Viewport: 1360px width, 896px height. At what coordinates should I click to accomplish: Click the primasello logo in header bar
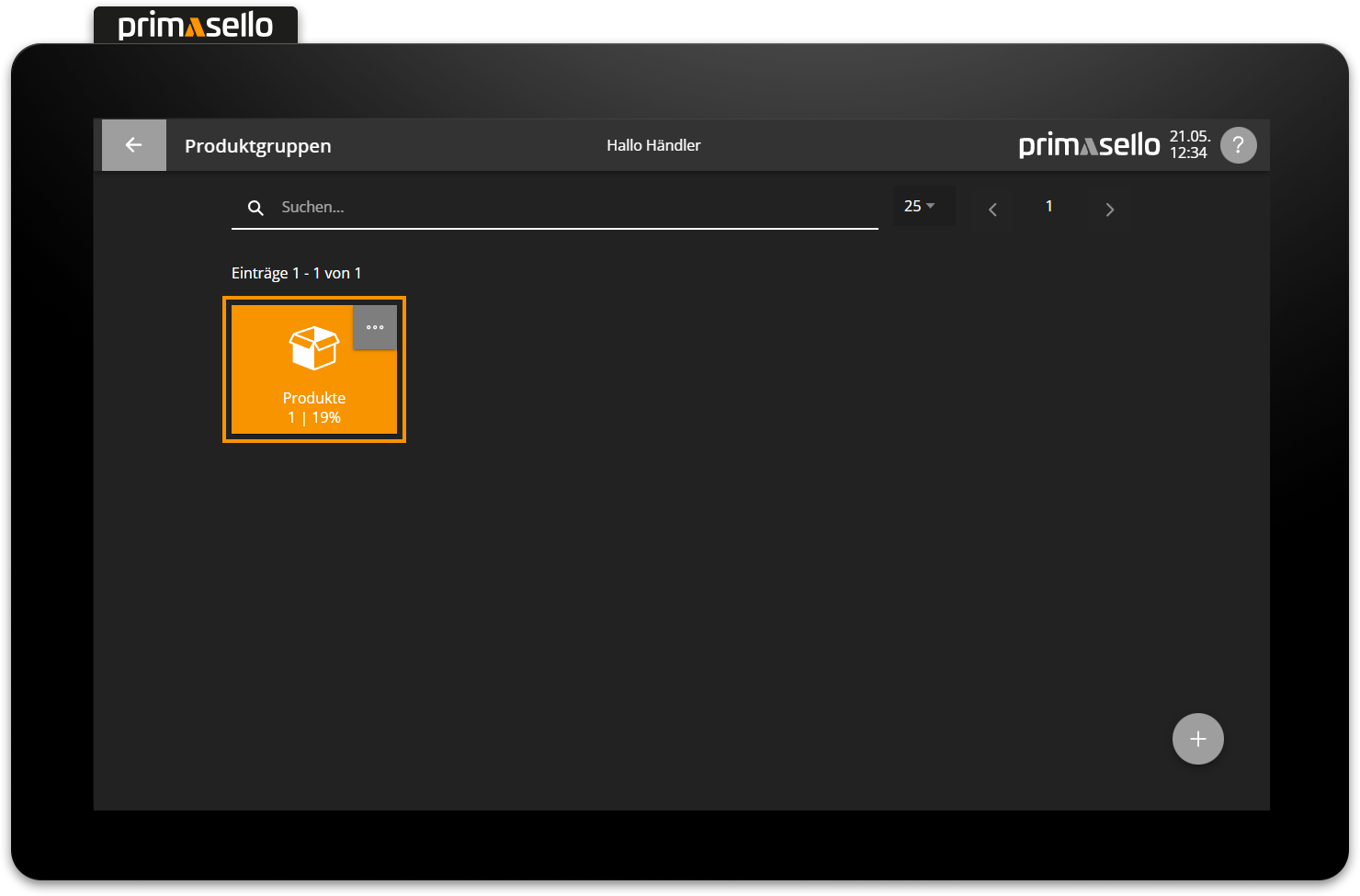point(1089,145)
